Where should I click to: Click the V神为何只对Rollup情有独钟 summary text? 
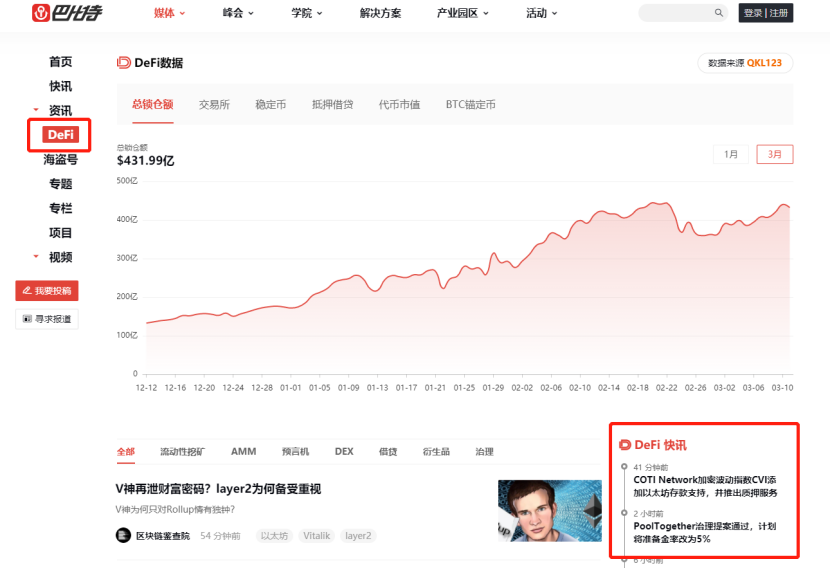coord(175,509)
